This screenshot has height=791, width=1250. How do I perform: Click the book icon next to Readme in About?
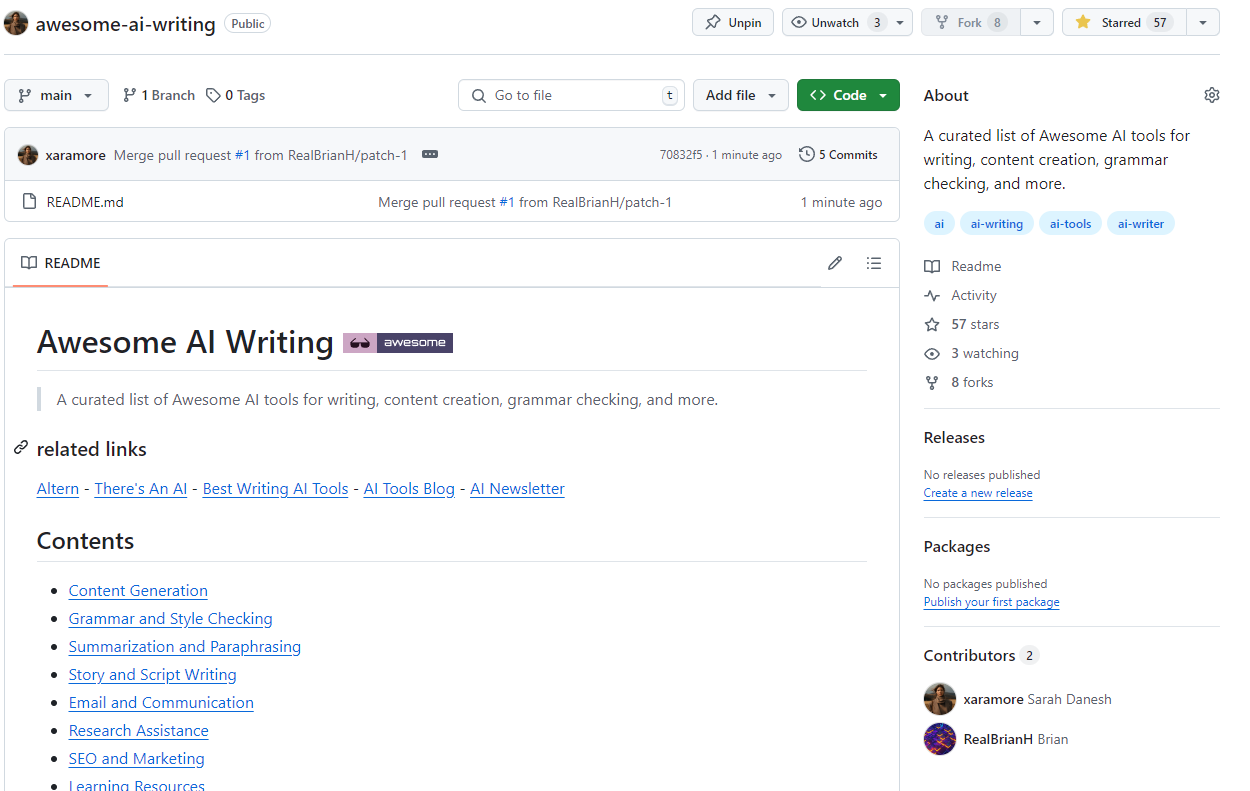pyautogui.click(x=932, y=266)
